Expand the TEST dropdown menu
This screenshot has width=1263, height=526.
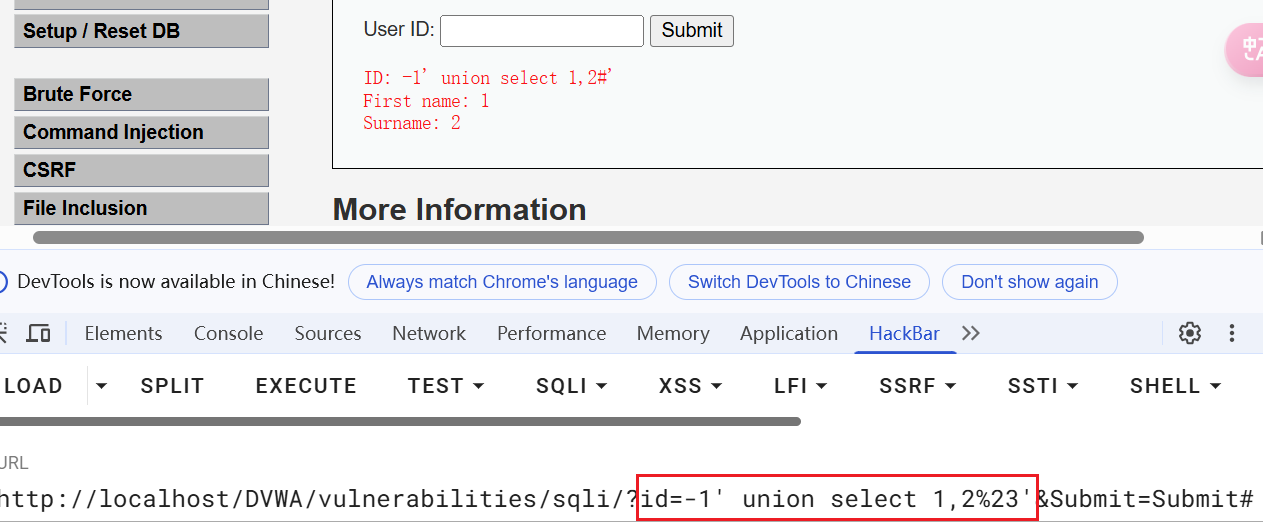pyautogui.click(x=446, y=386)
